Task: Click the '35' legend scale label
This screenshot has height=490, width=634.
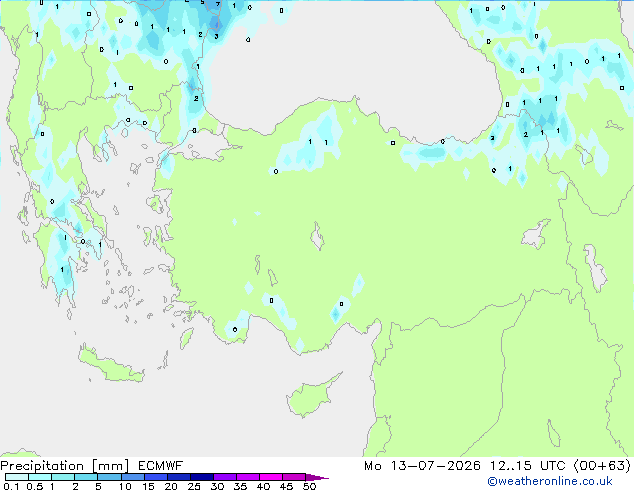Action: (240, 486)
